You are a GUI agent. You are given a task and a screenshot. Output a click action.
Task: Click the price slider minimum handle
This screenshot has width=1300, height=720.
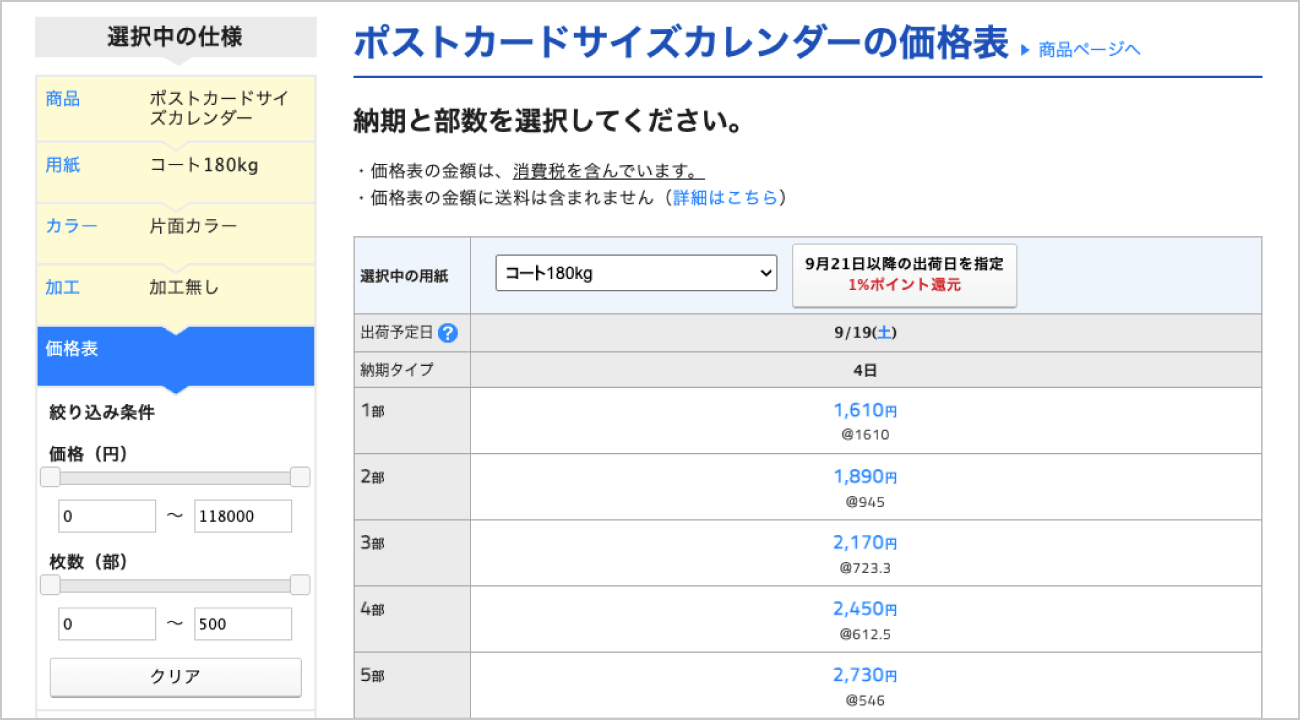(x=50, y=477)
